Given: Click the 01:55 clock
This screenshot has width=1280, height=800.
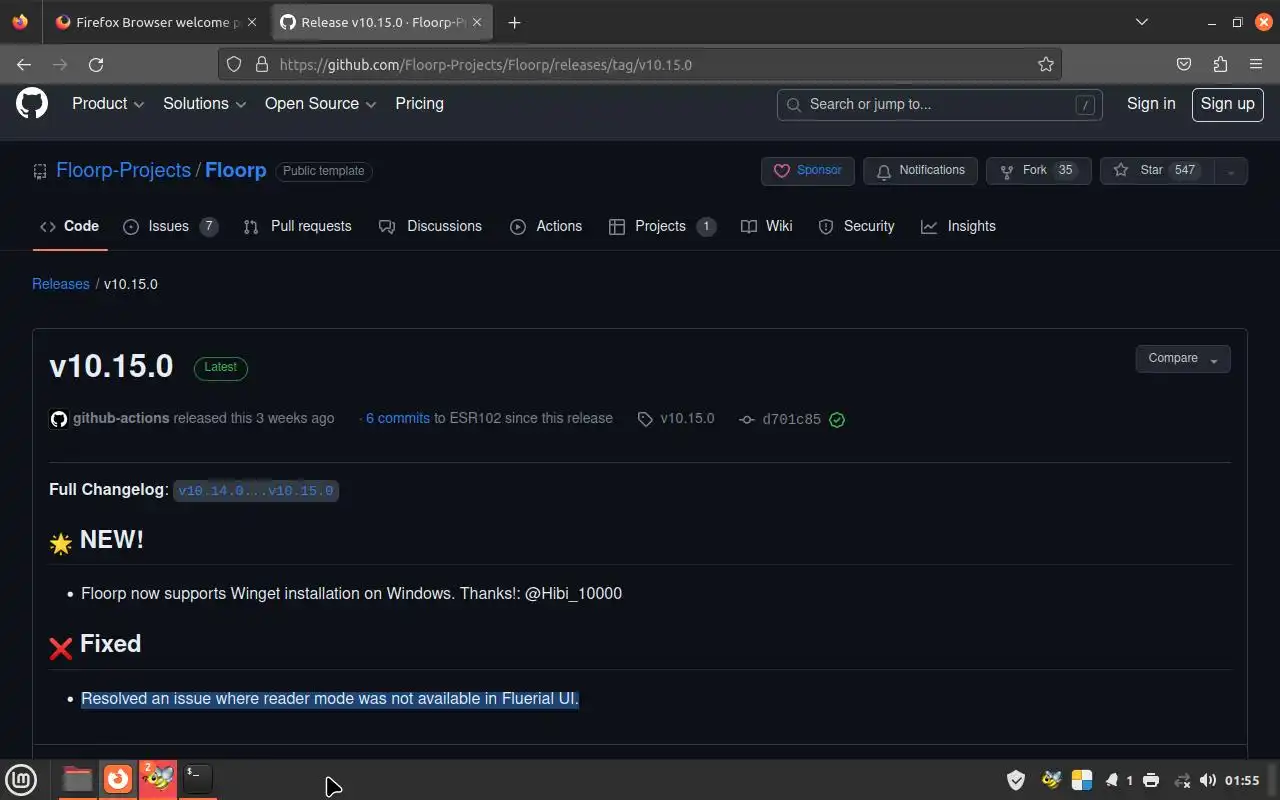Looking at the screenshot, I should tap(1242, 780).
